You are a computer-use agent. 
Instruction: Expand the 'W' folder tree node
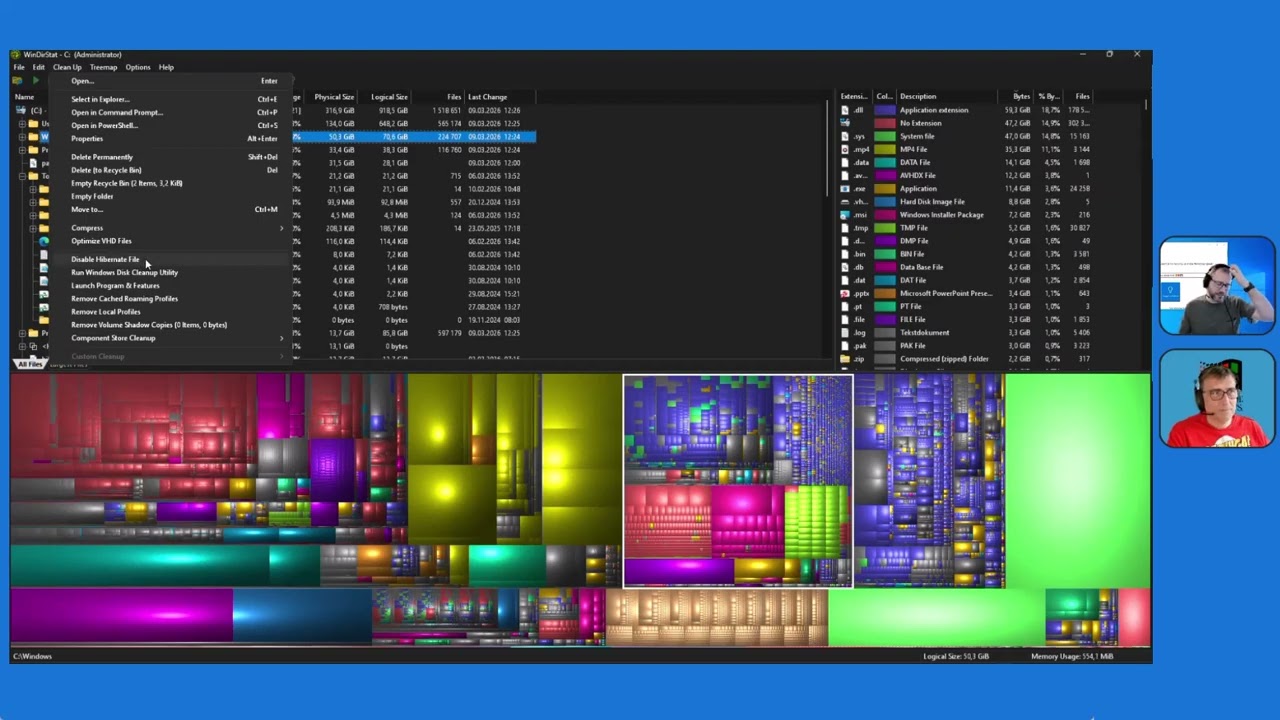(22, 136)
